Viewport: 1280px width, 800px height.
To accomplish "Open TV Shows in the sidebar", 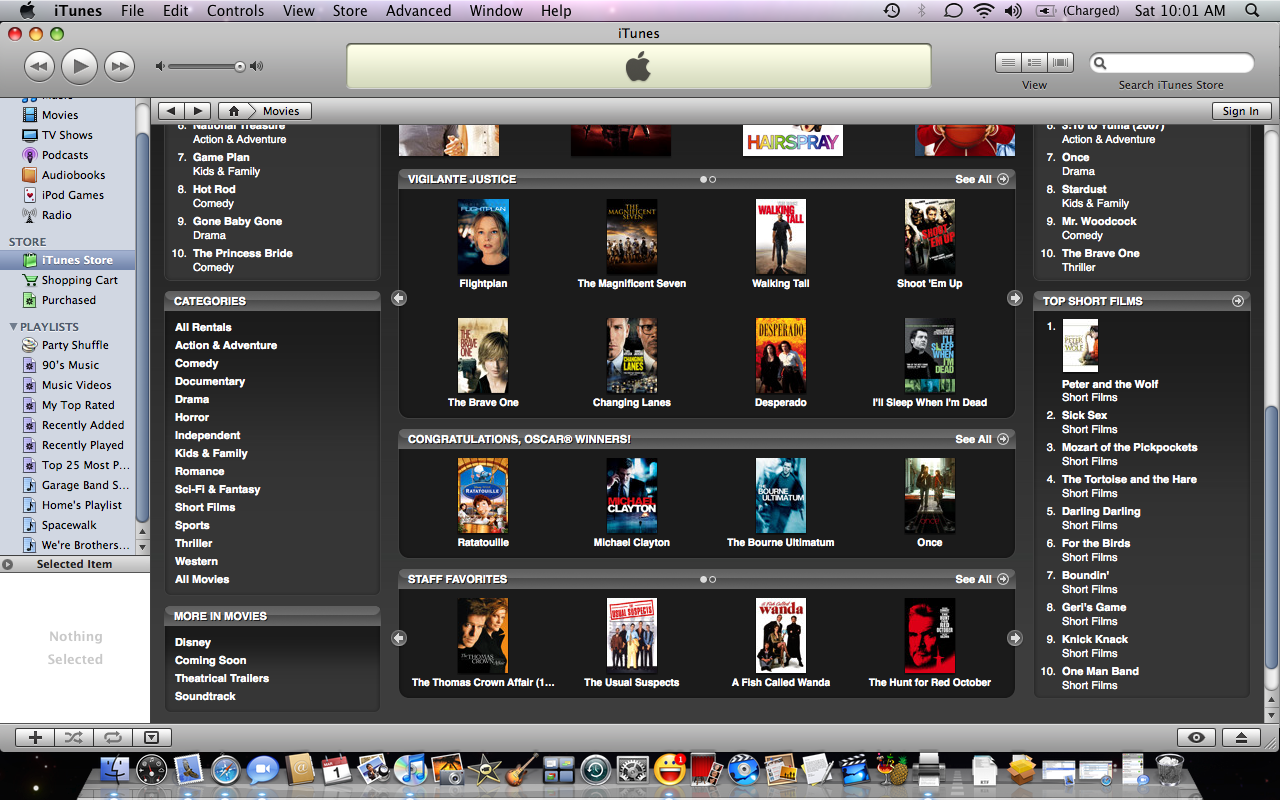I will pos(68,135).
